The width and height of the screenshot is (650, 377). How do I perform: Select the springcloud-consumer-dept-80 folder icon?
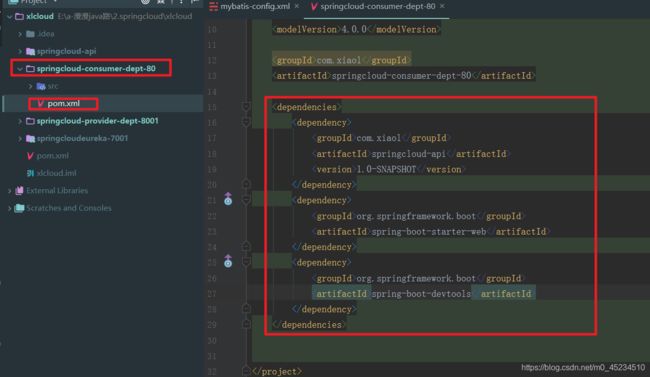tap(30, 69)
